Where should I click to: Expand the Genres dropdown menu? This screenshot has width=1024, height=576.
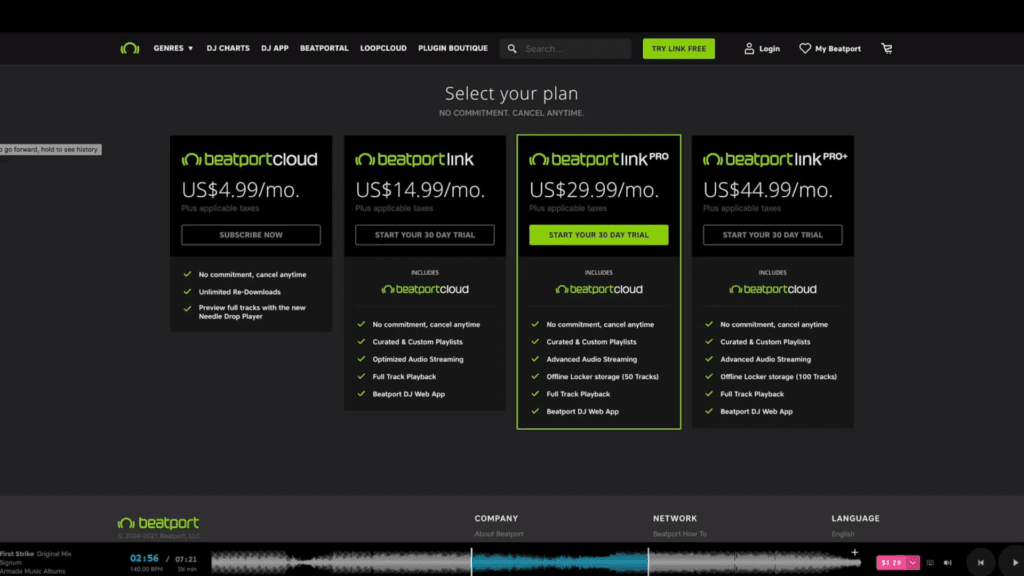point(173,48)
